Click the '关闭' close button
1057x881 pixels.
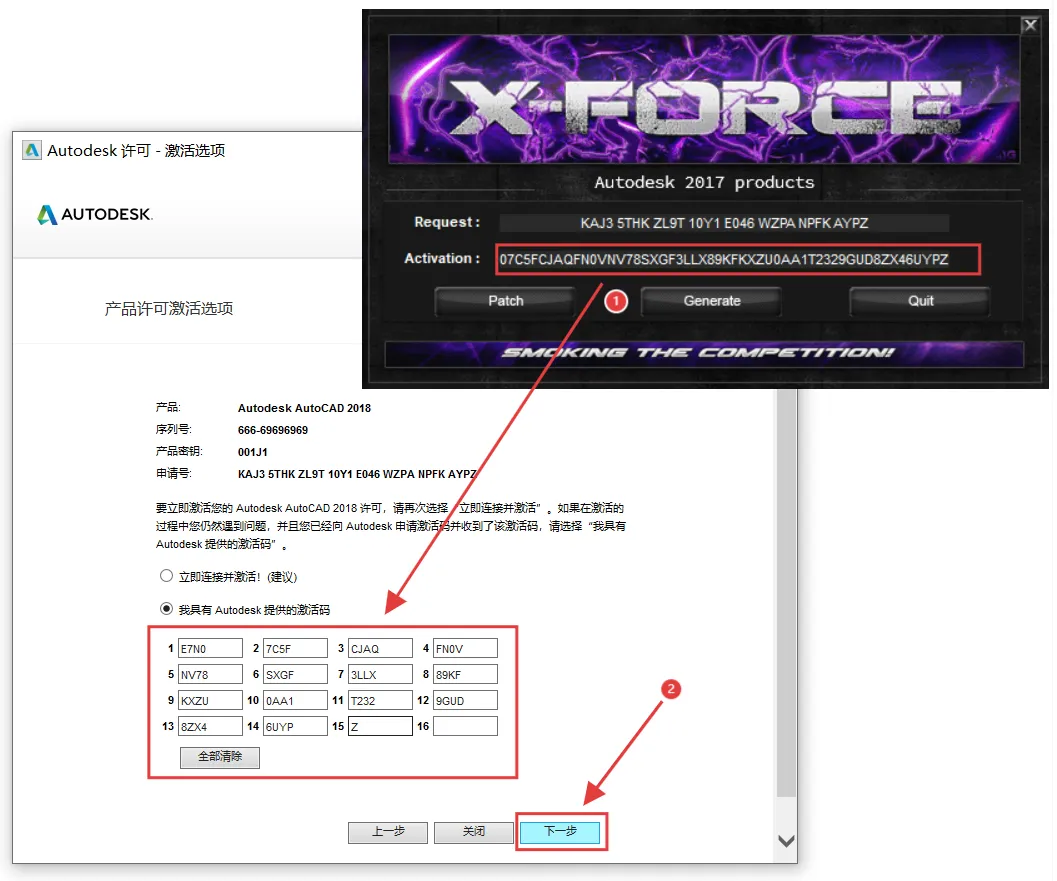coord(473,832)
